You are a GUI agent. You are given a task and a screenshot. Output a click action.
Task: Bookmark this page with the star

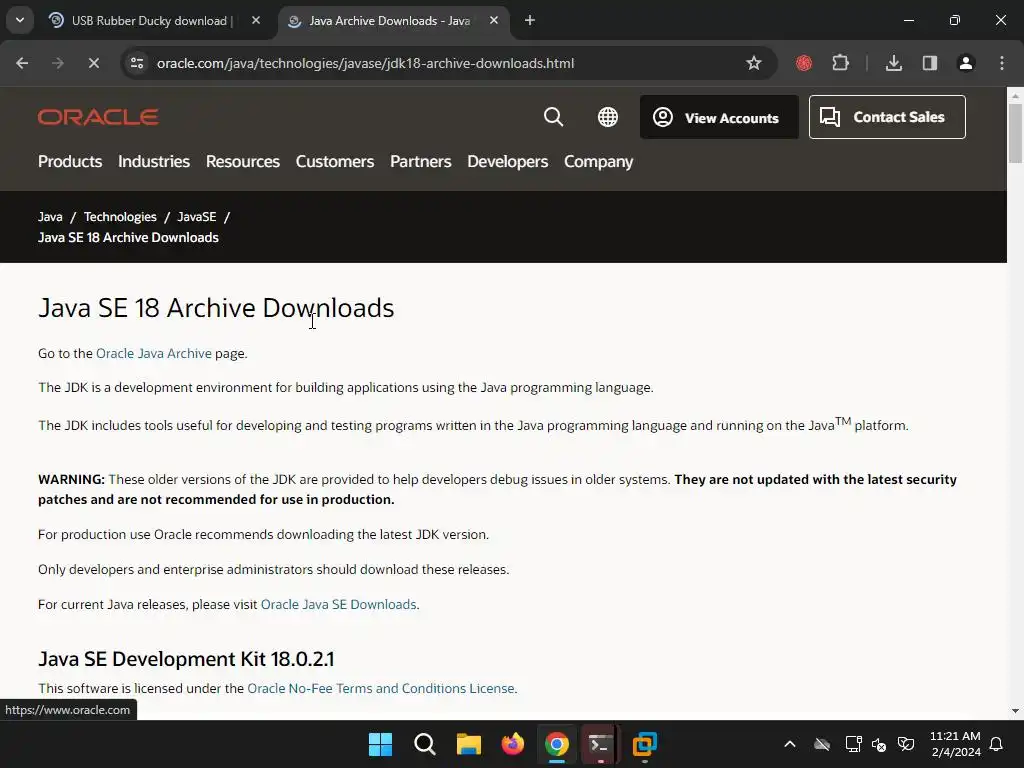coord(754,63)
